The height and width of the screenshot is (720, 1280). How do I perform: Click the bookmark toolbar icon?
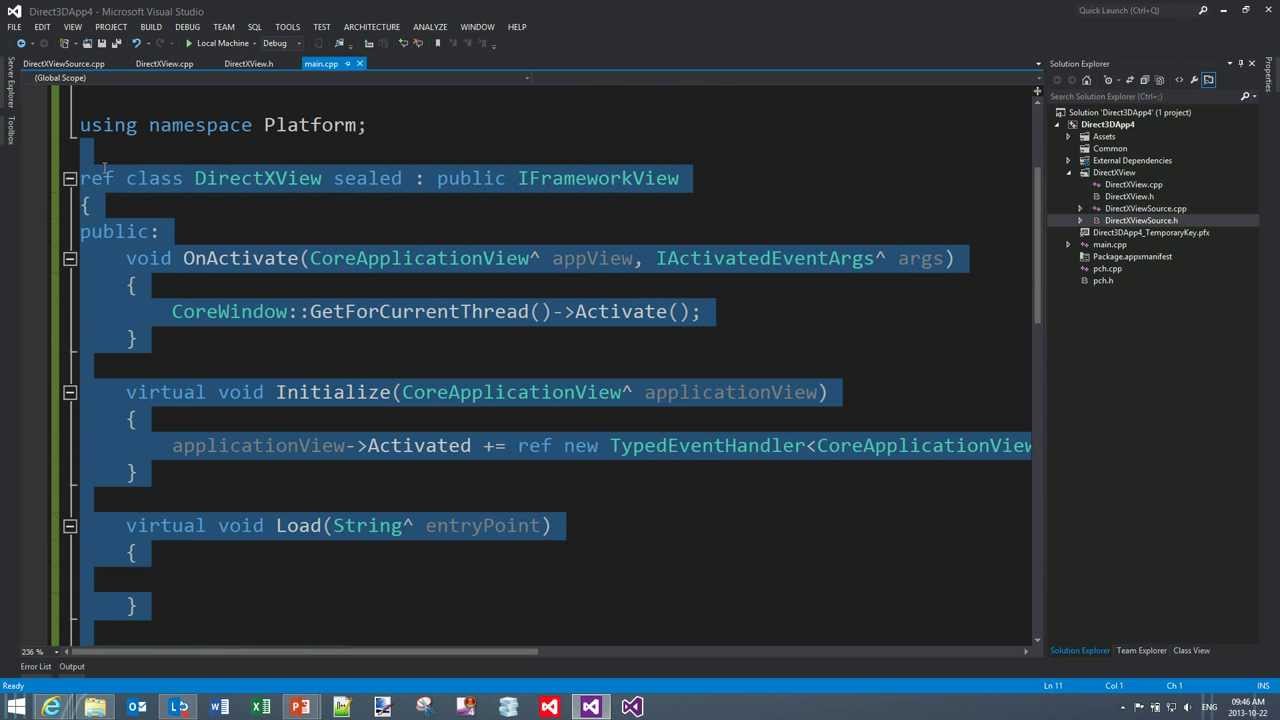(x=437, y=43)
